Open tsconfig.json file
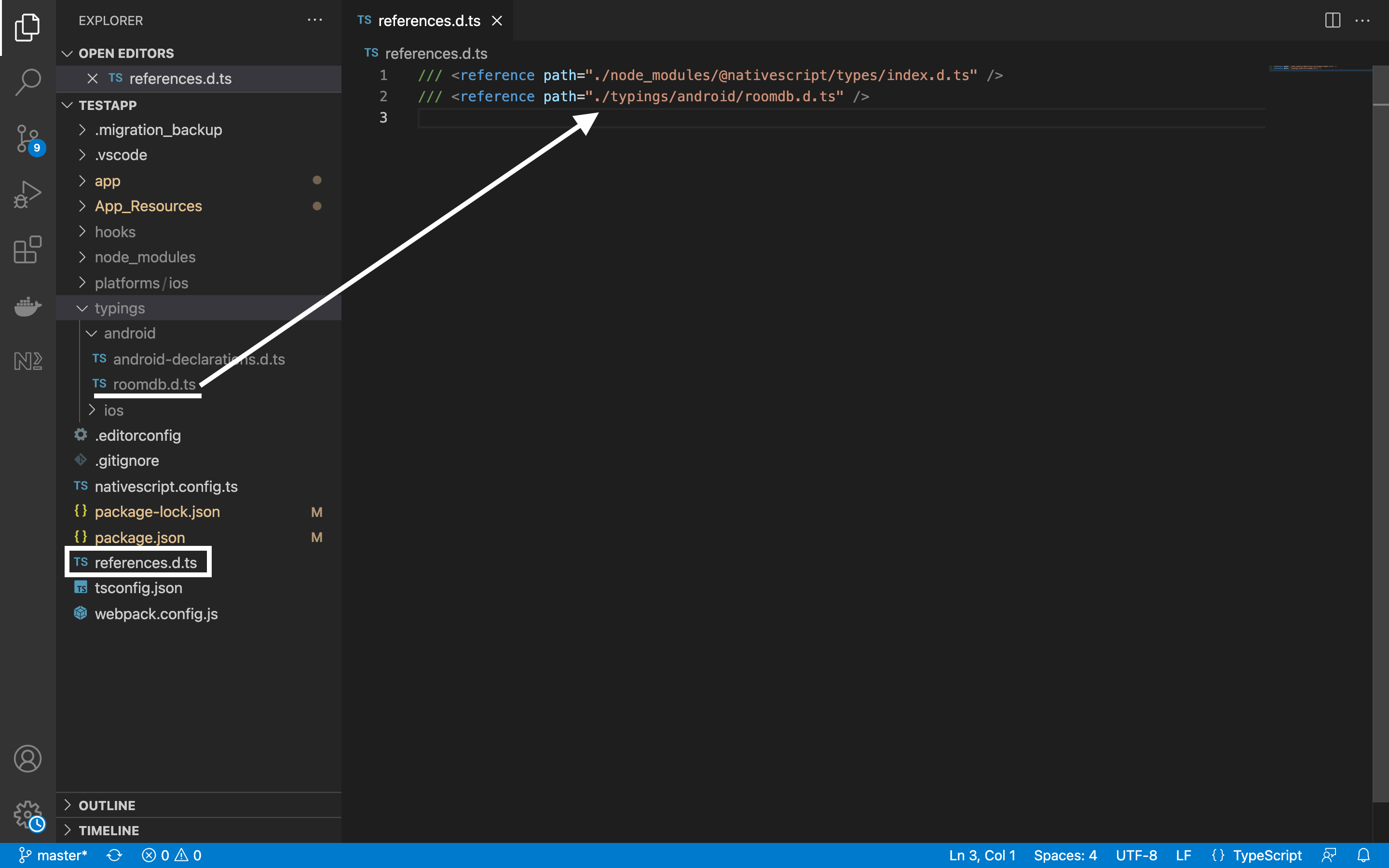This screenshot has height=868, width=1389. tap(199, 588)
